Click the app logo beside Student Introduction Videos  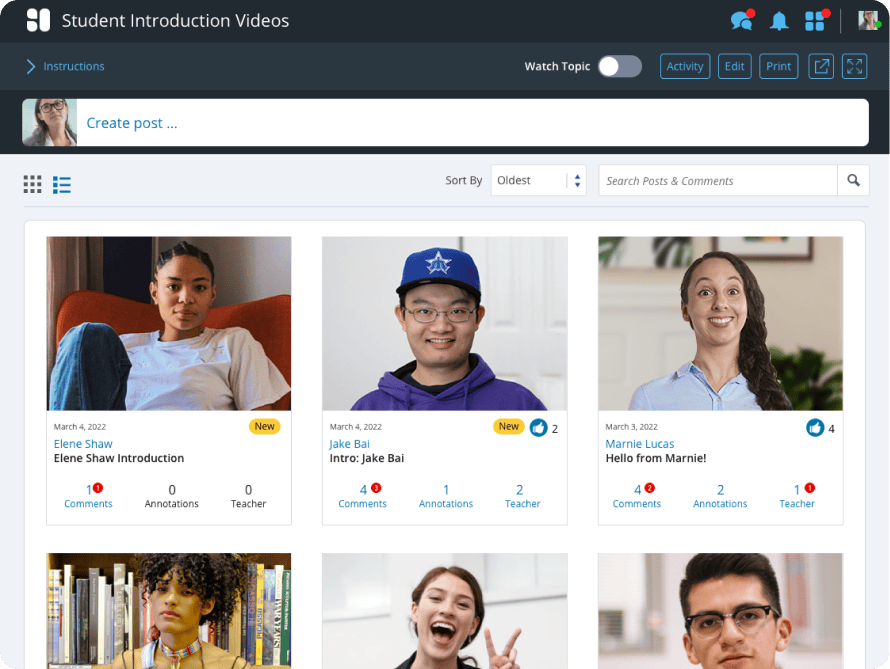[x=38, y=20]
